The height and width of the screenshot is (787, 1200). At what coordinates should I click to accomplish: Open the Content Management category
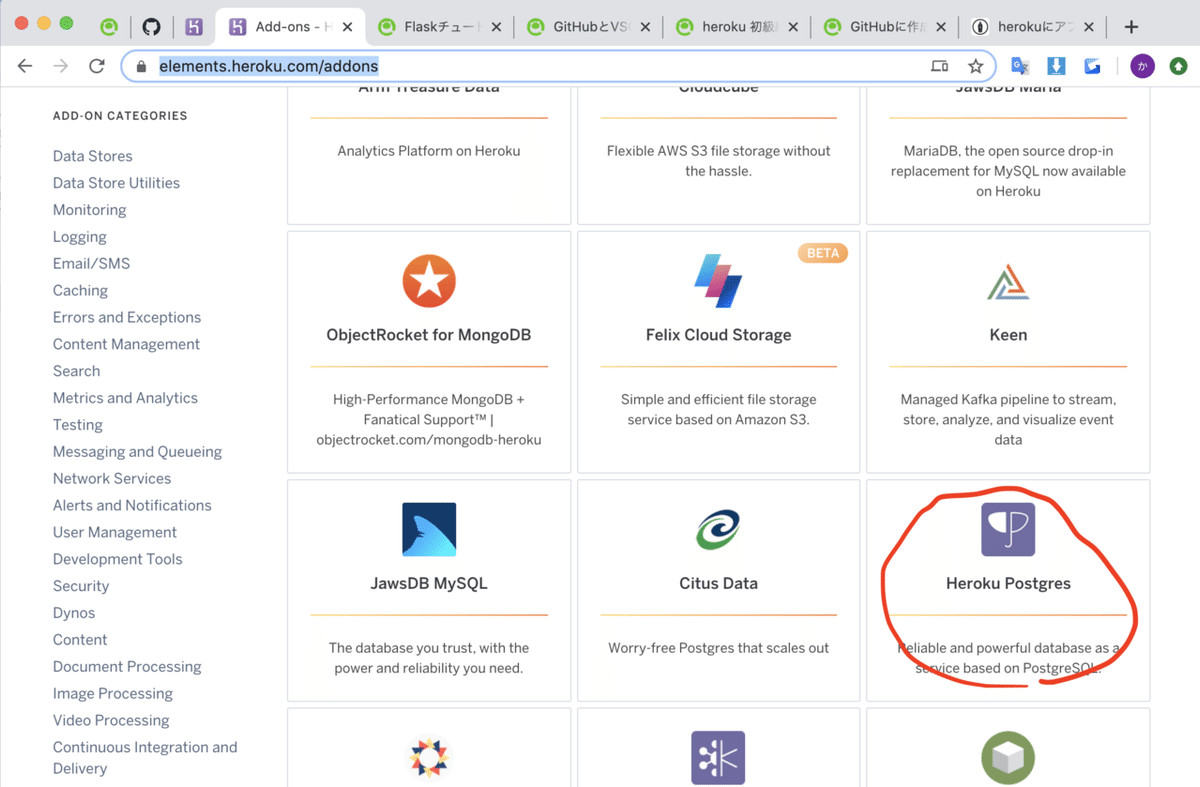(126, 344)
